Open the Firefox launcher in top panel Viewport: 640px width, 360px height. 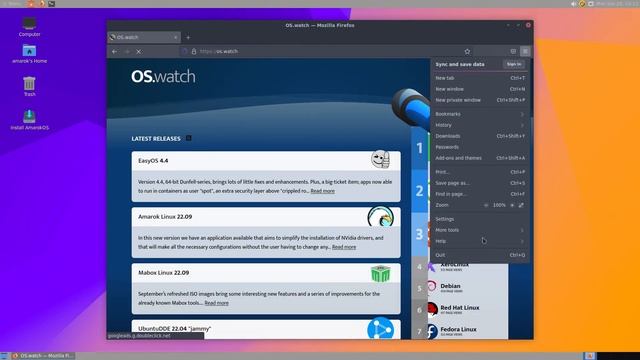point(41,4)
